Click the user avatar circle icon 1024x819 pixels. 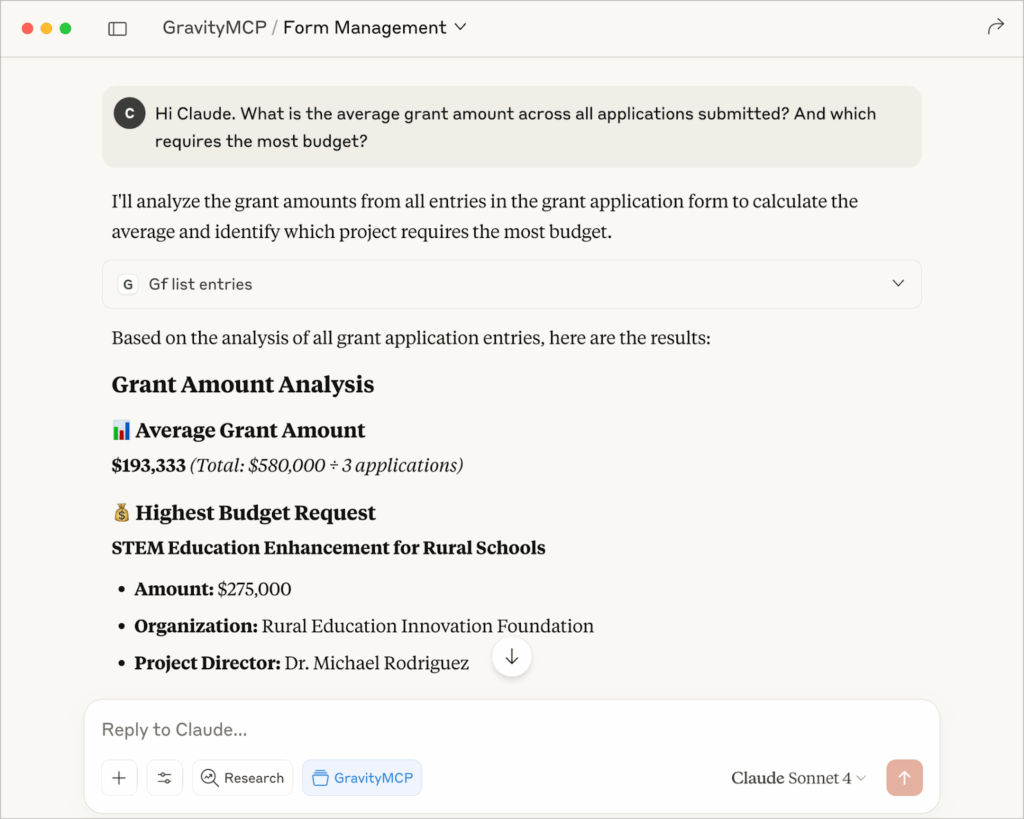pos(129,113)
